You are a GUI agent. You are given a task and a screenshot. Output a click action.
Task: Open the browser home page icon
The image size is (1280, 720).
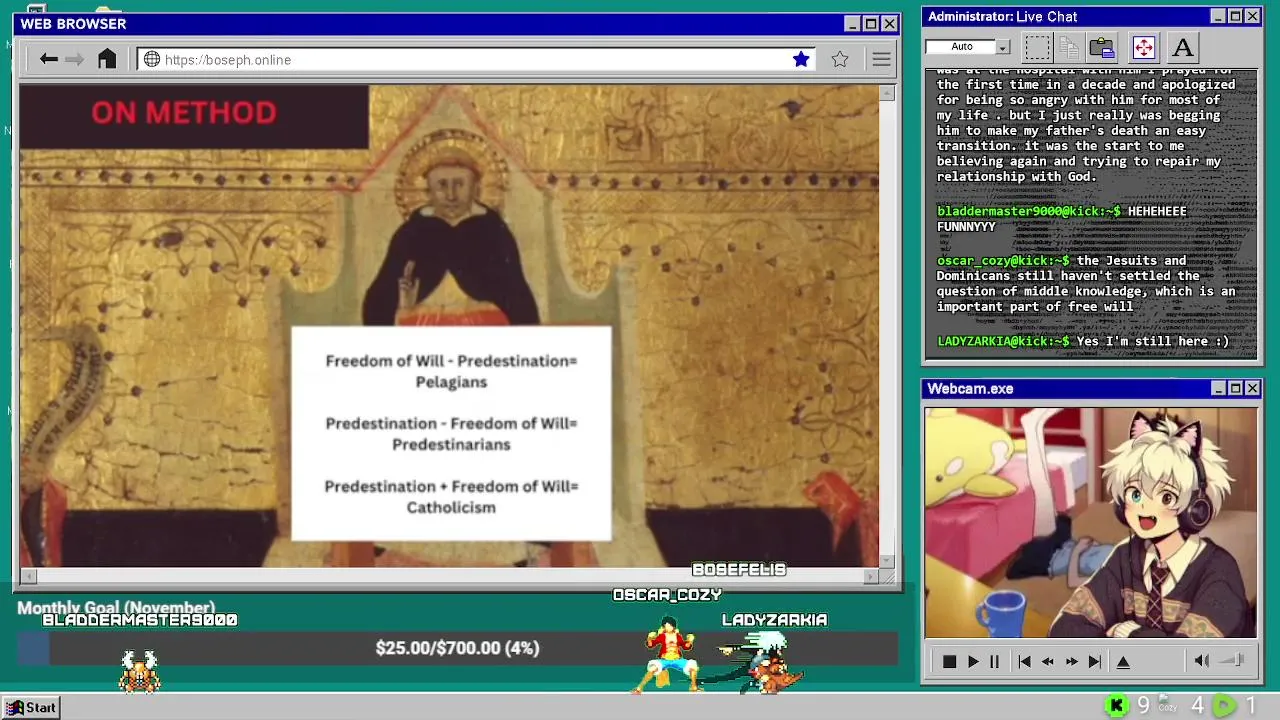pyautogui.click(x=107, y=59)
